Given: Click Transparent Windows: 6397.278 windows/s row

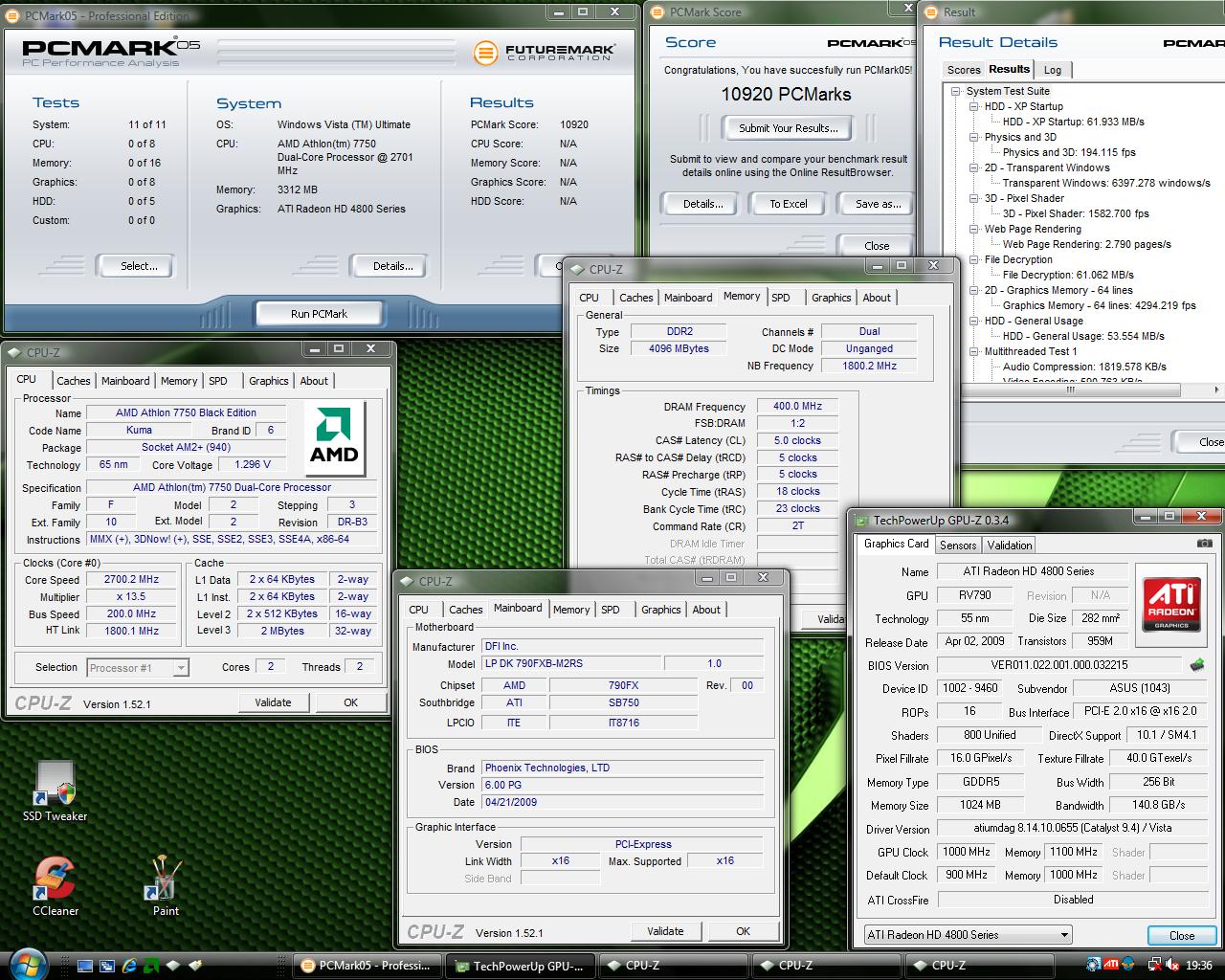Looking at the screenshot, I should [x=1106, y=183].
